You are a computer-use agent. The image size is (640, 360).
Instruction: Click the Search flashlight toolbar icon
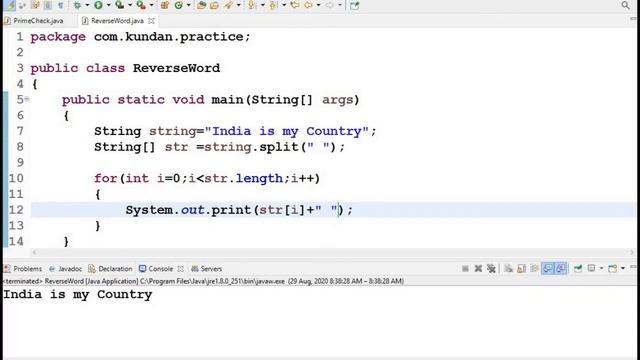pyautogui.click(x=229, y=5)
